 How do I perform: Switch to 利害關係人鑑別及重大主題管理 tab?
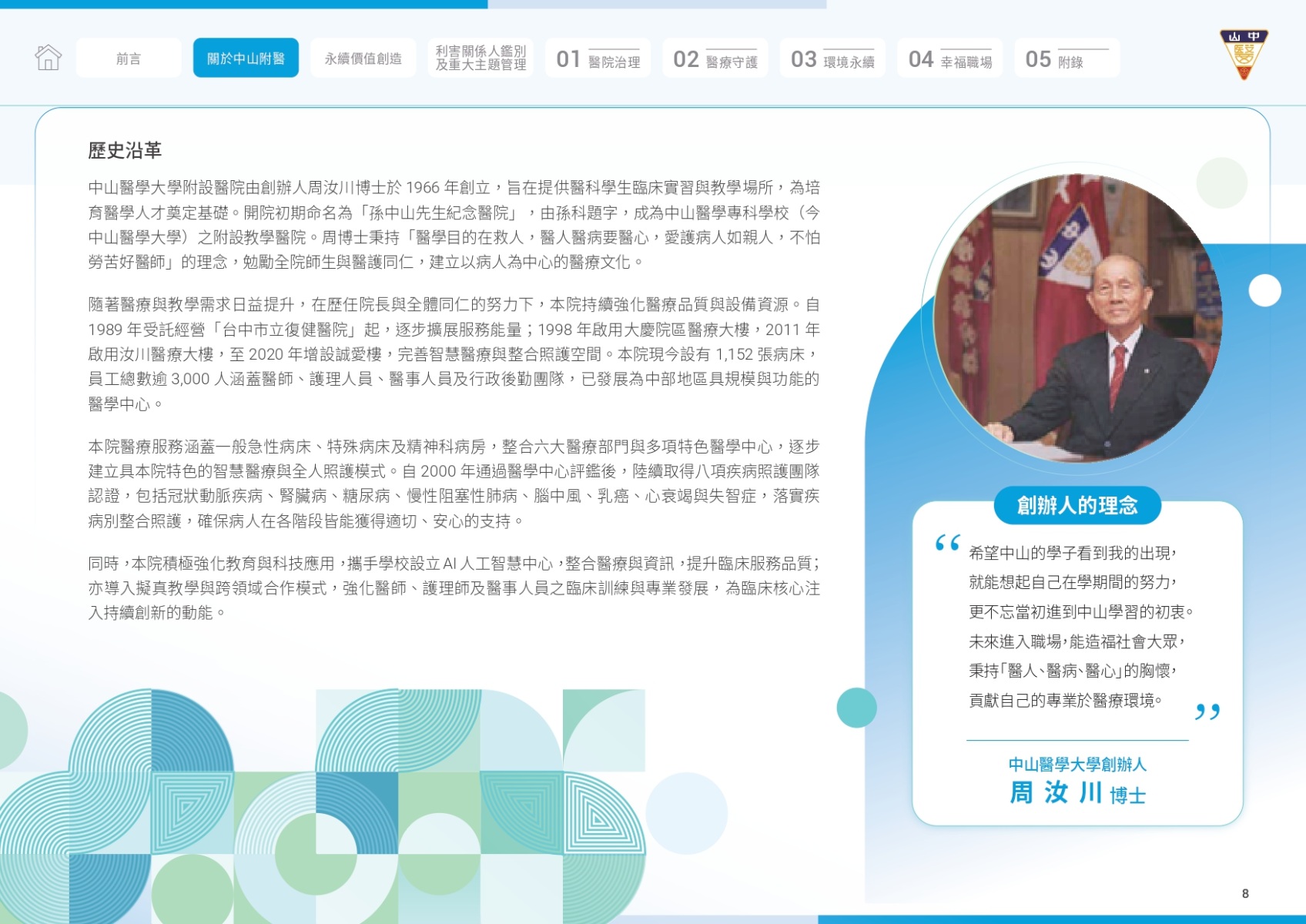pos(481,58)
